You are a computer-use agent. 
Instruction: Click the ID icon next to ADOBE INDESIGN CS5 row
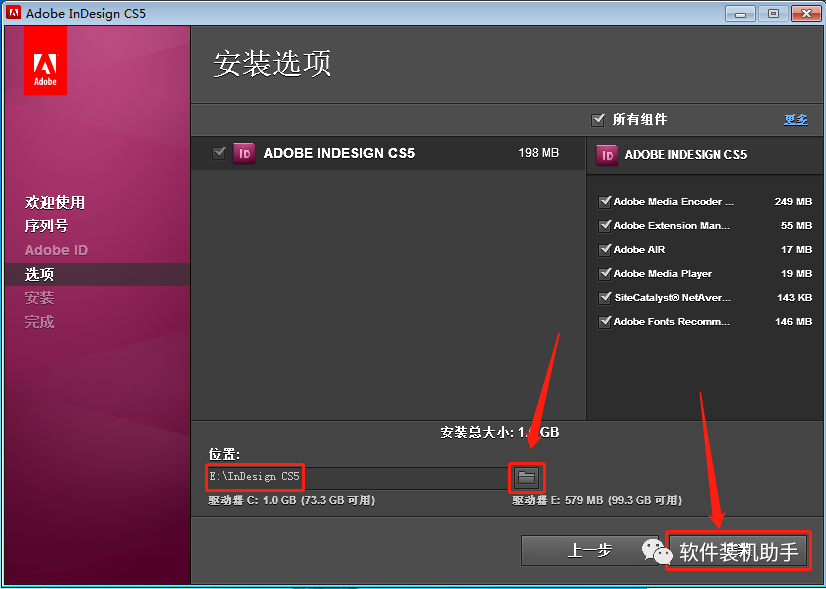click(x=244, y=153)
